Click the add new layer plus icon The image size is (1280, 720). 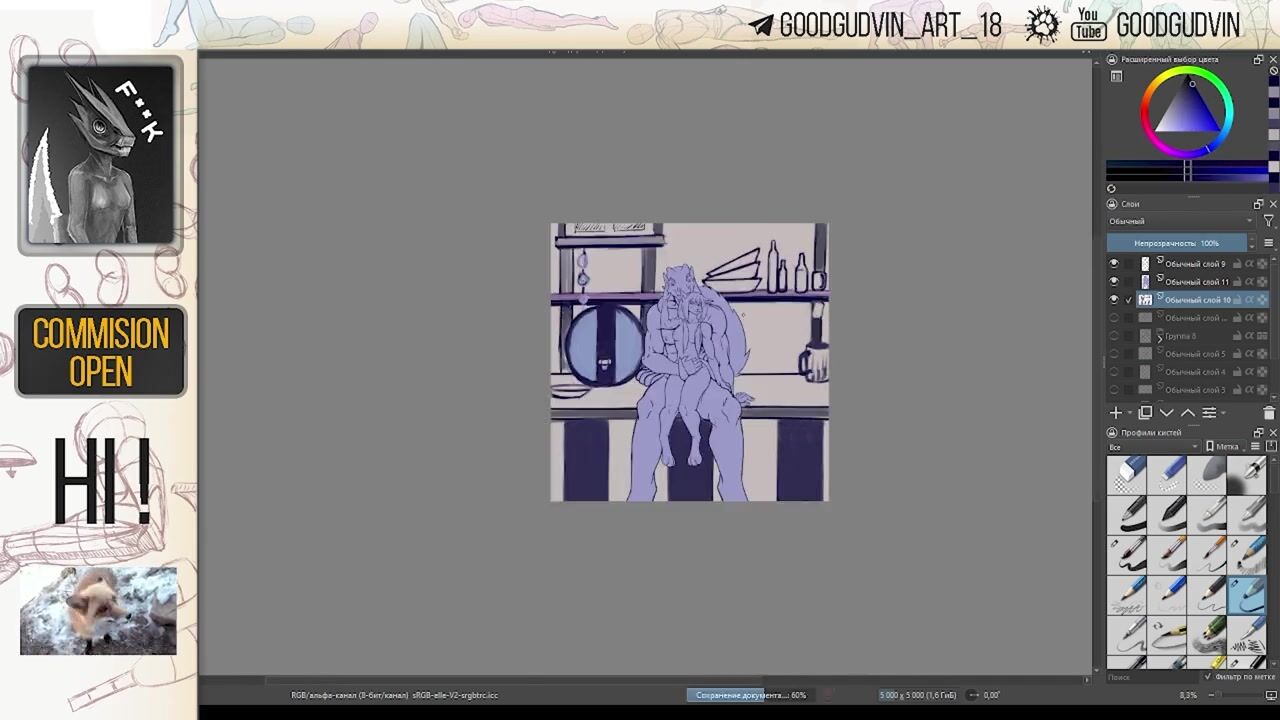tap(1116, 413)
